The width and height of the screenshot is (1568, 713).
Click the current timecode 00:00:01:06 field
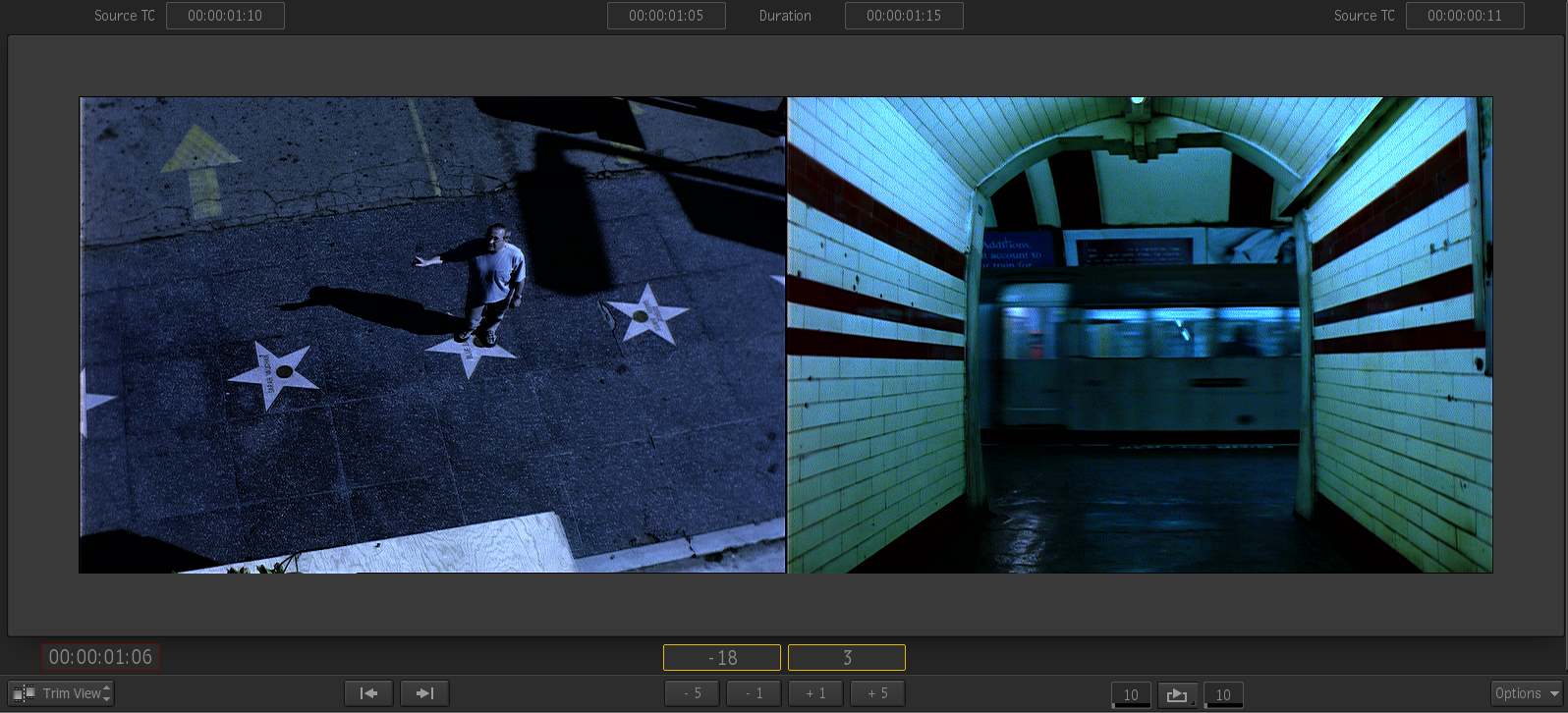click(x=100, y=657)
